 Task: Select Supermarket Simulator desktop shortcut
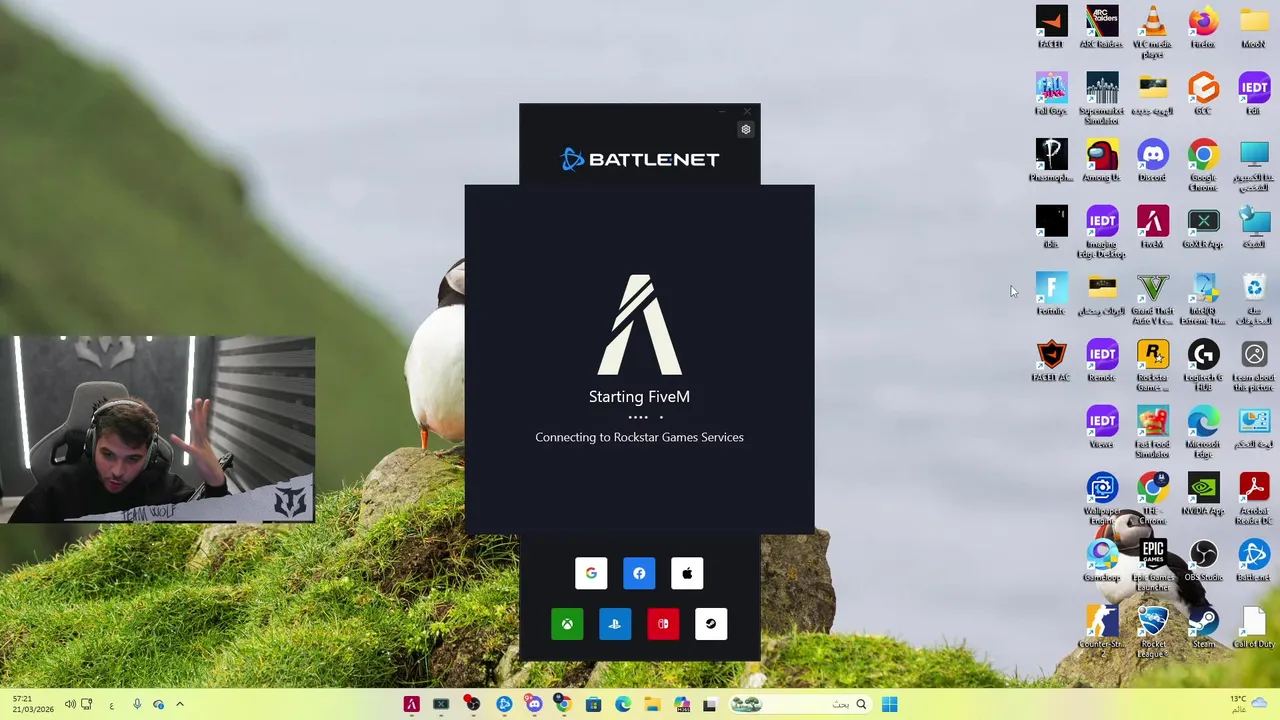(x=1102, y=98)
